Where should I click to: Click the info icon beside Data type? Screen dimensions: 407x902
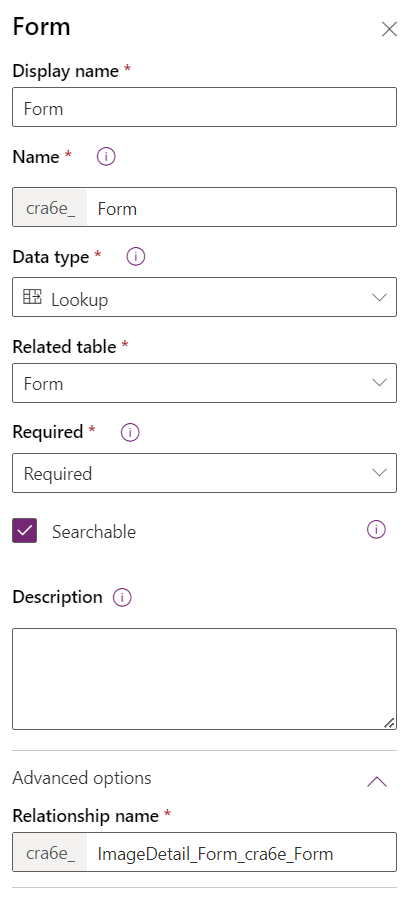click(136, 257)
